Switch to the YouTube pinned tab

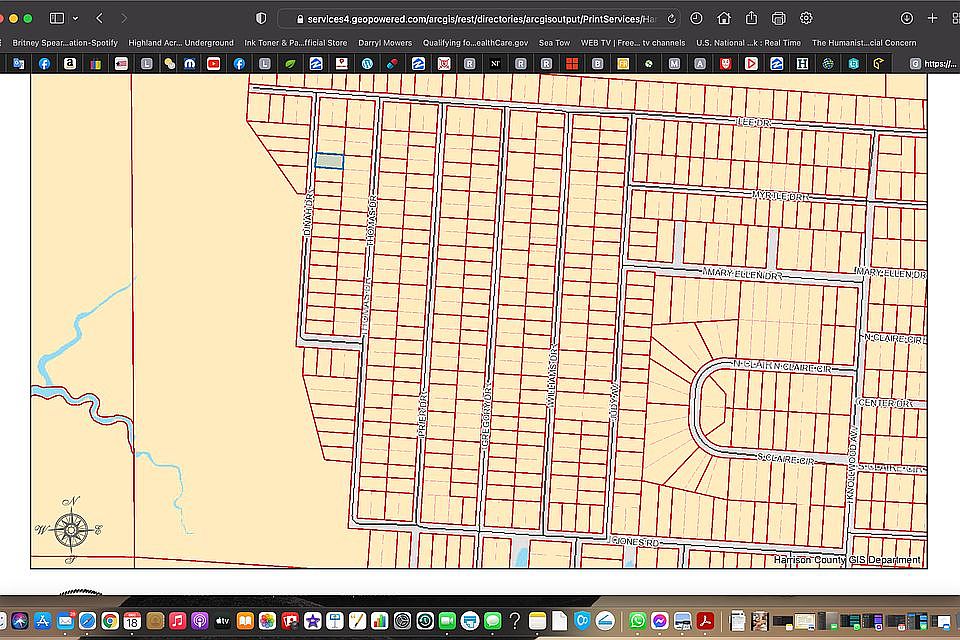point(214,63)
